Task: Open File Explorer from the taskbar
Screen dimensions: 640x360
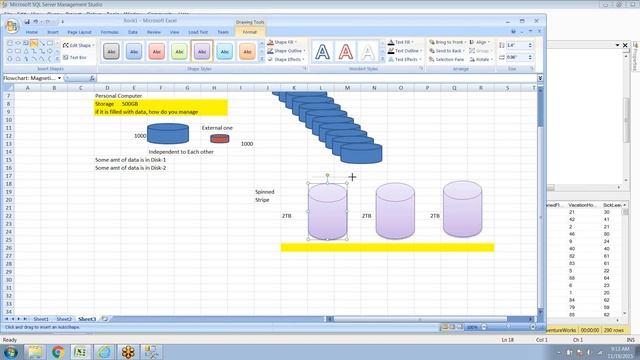Action: tap(35, 351)
